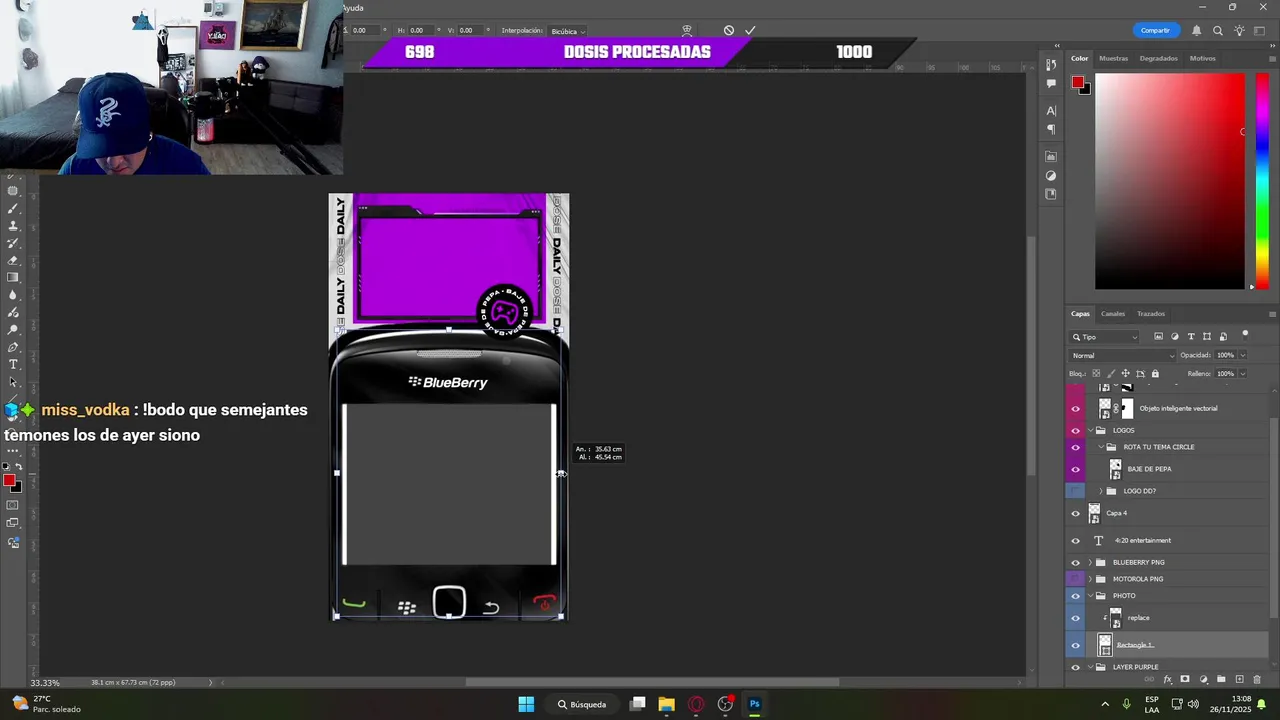Expand the MOTOROLA PNG group

[1091, 579]
